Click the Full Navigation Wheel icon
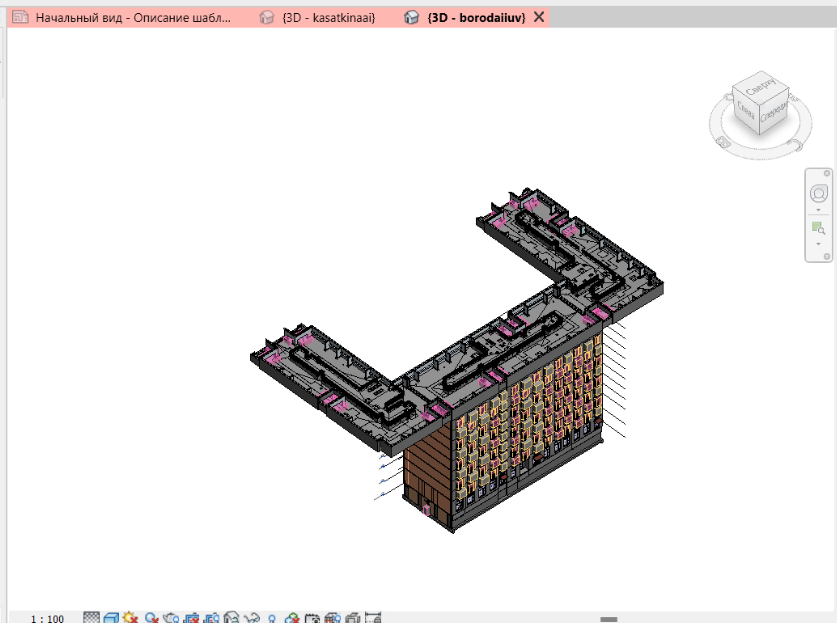The height and width of the screenshot is (623, 837). click(x=819, y=193)
